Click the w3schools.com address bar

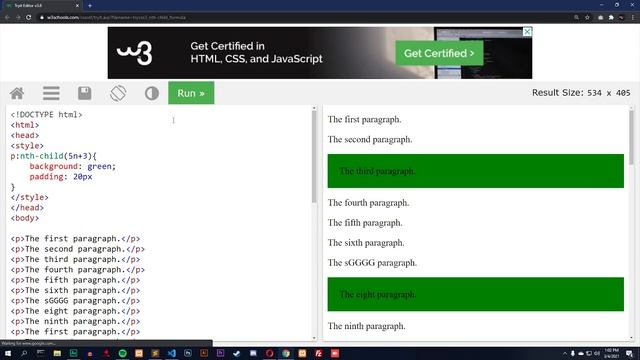tap(302, 18)
